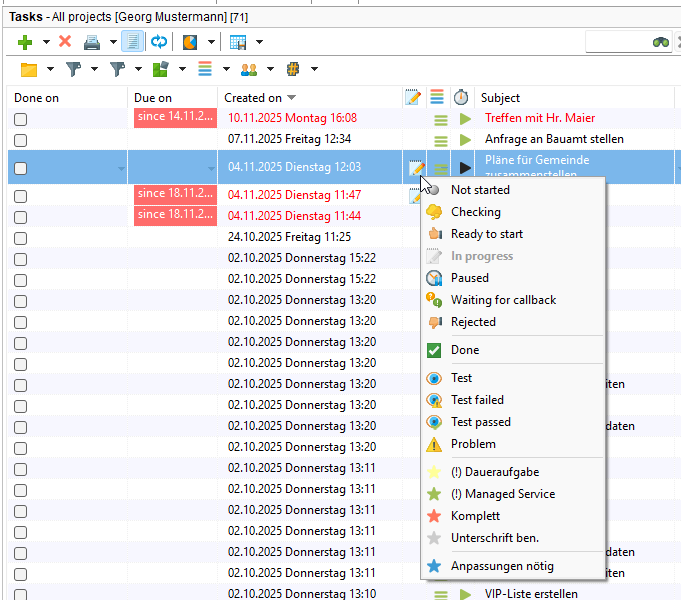Click the stopwatch column header icon
Screen dimensions: 681x600
[x=461, y=97]
